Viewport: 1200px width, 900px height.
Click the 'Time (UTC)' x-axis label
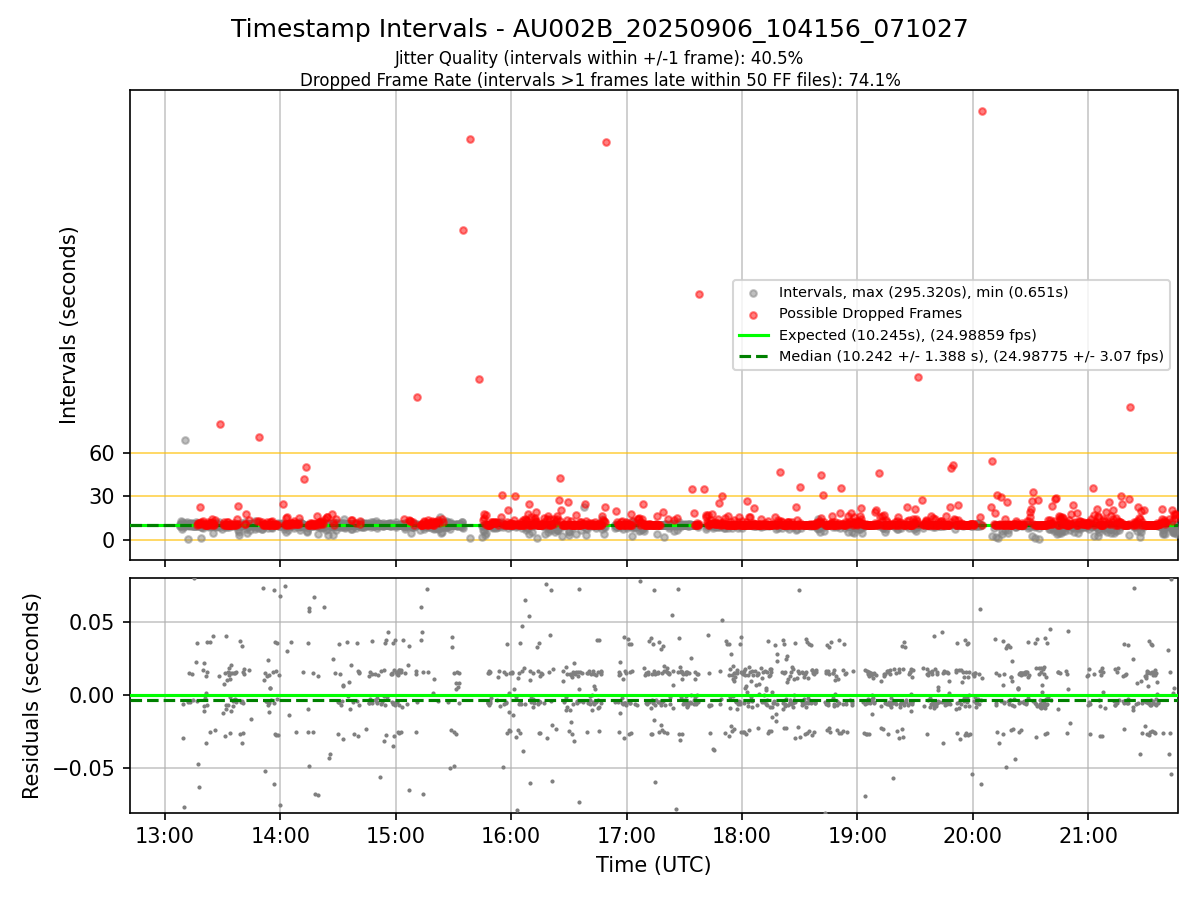(653, 865)
